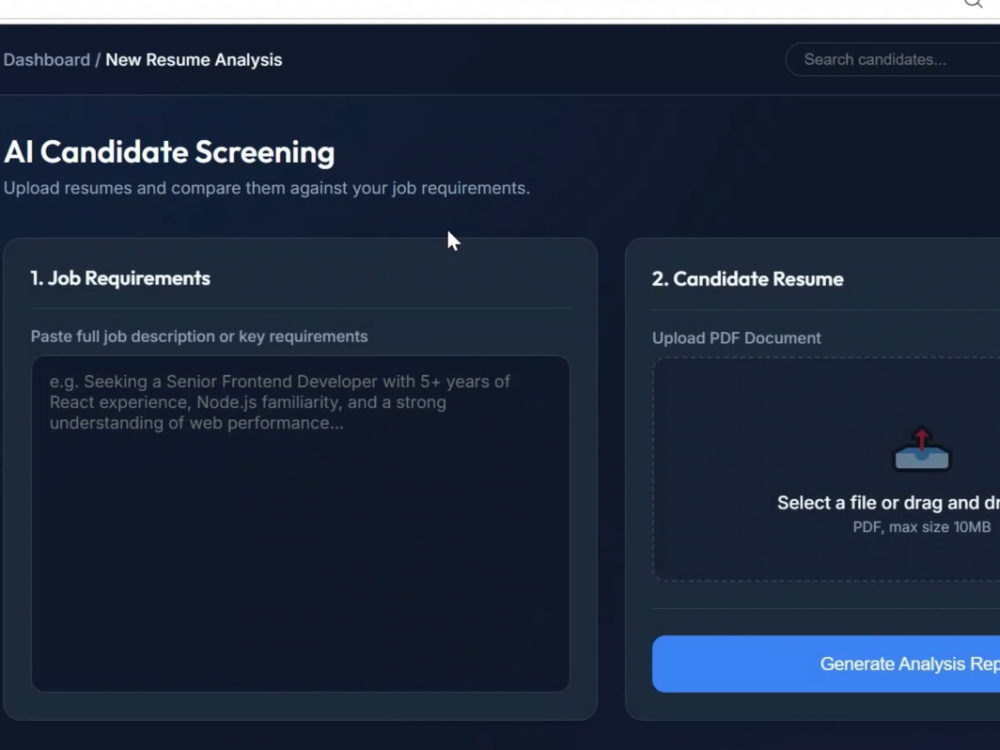Select the 'Select a file or drag' text
The image size is (1000, 750).
click(888, 503)
